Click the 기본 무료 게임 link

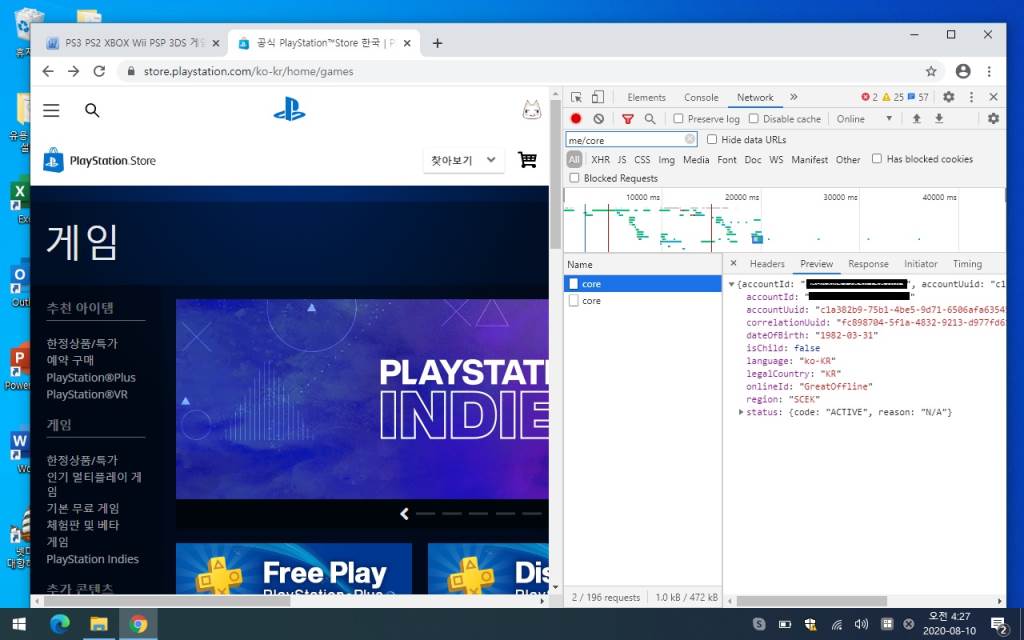coord(82,508)
